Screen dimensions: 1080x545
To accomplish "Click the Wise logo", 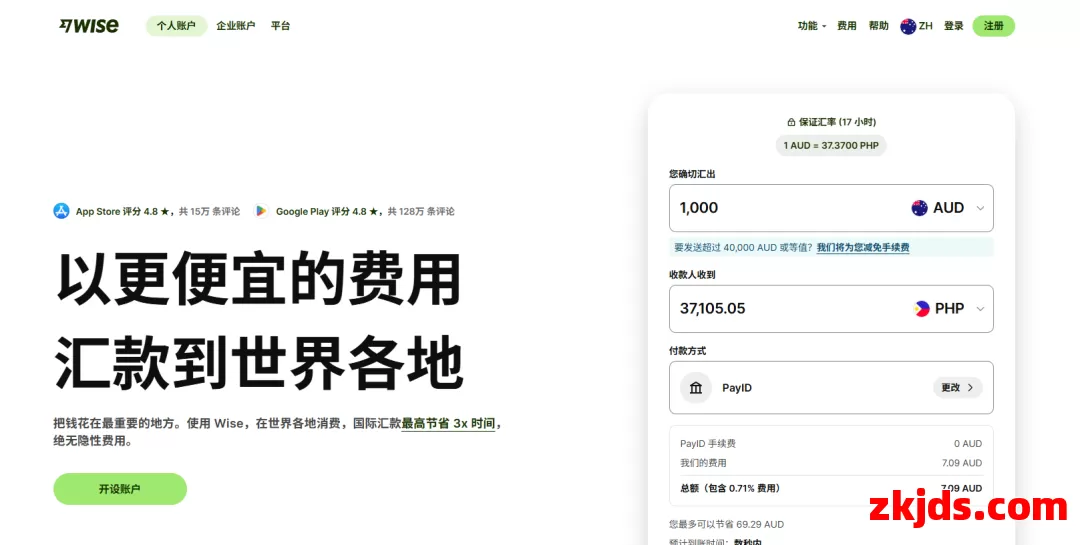I will coord(89,25).
